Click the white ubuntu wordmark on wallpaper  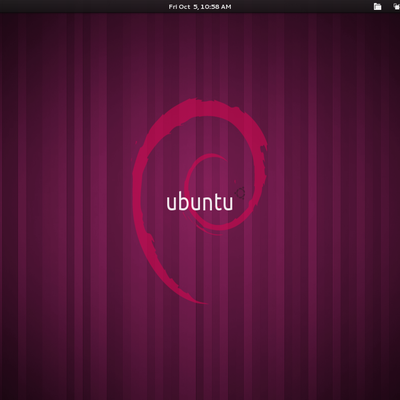coord(200,203)
